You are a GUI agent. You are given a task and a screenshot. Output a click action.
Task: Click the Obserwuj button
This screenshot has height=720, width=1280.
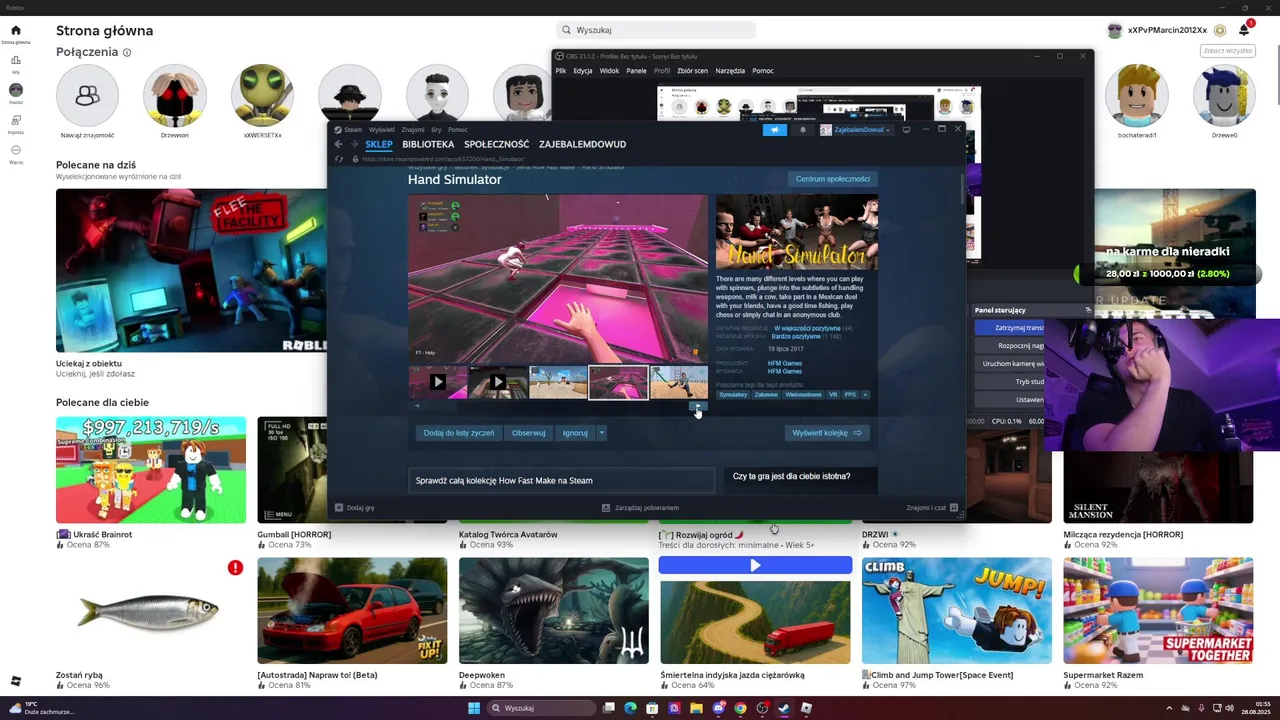coord(528,433)
